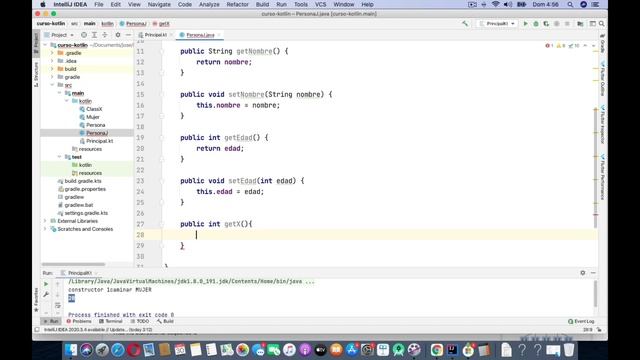Open the project structure folder icon
Viewport: 640px width, 360px height.
pyautogui.click(x=580, y=24)
